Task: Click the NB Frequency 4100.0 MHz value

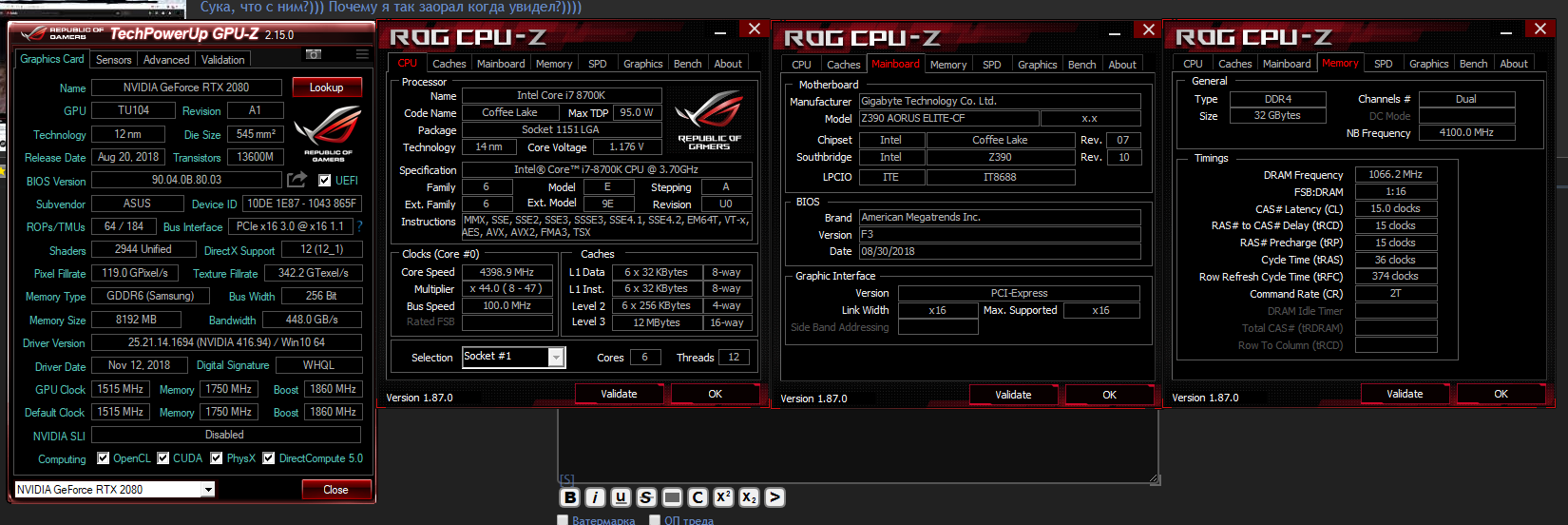Action: tap(1466, 133)
